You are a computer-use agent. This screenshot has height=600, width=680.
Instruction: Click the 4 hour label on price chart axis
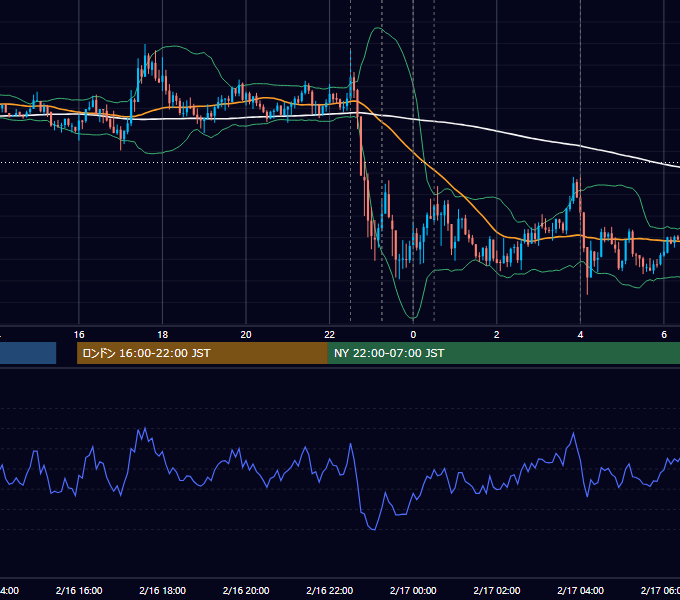[580, 335]
